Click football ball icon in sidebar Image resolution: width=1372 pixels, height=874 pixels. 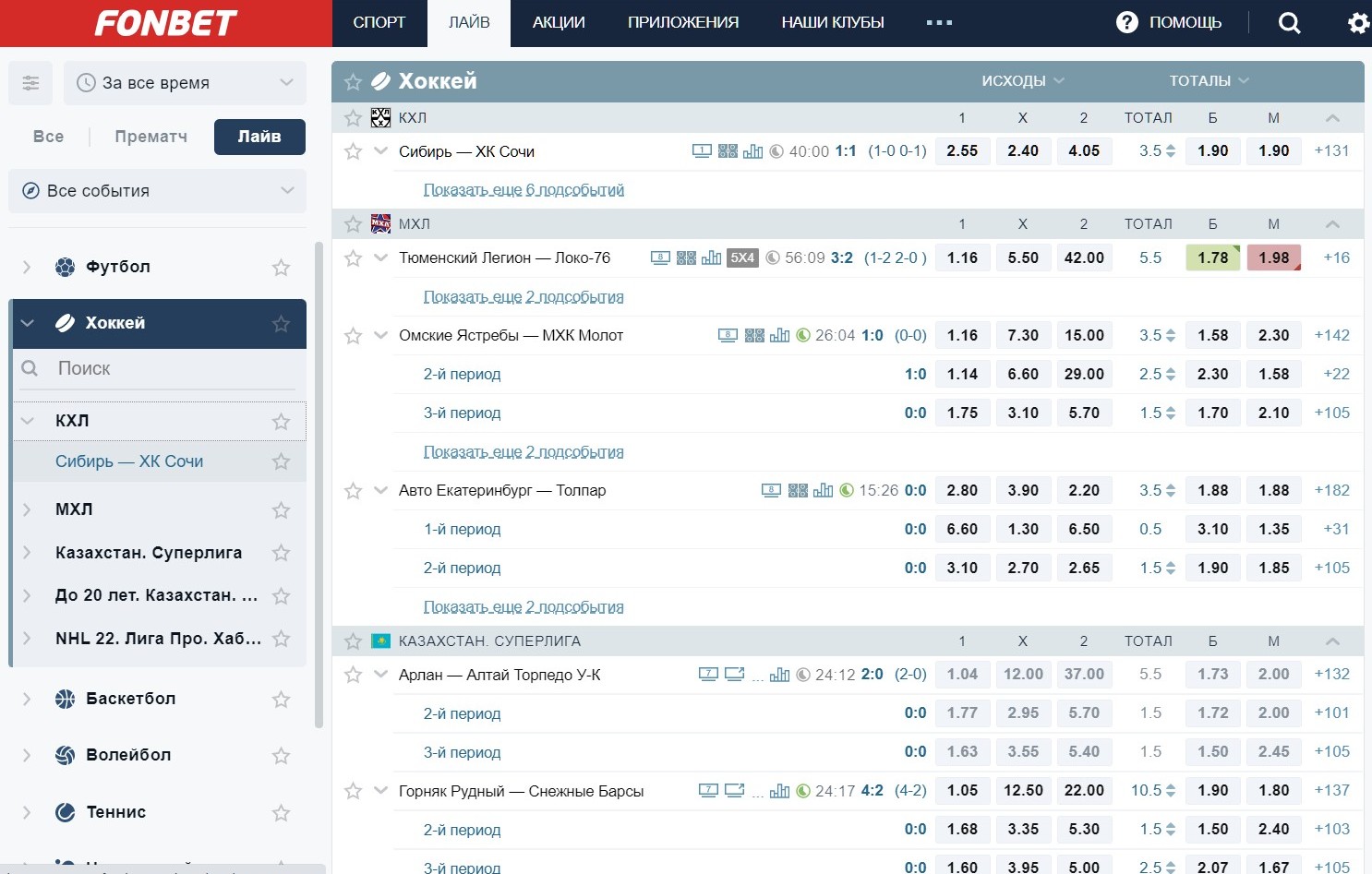65,267
